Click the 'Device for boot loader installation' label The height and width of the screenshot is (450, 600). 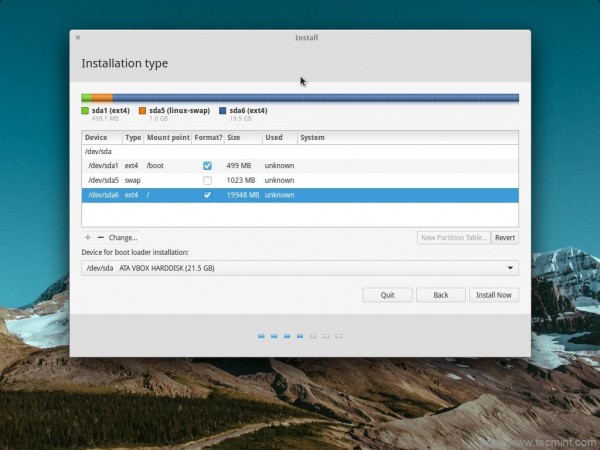click(x=135, y=252)
